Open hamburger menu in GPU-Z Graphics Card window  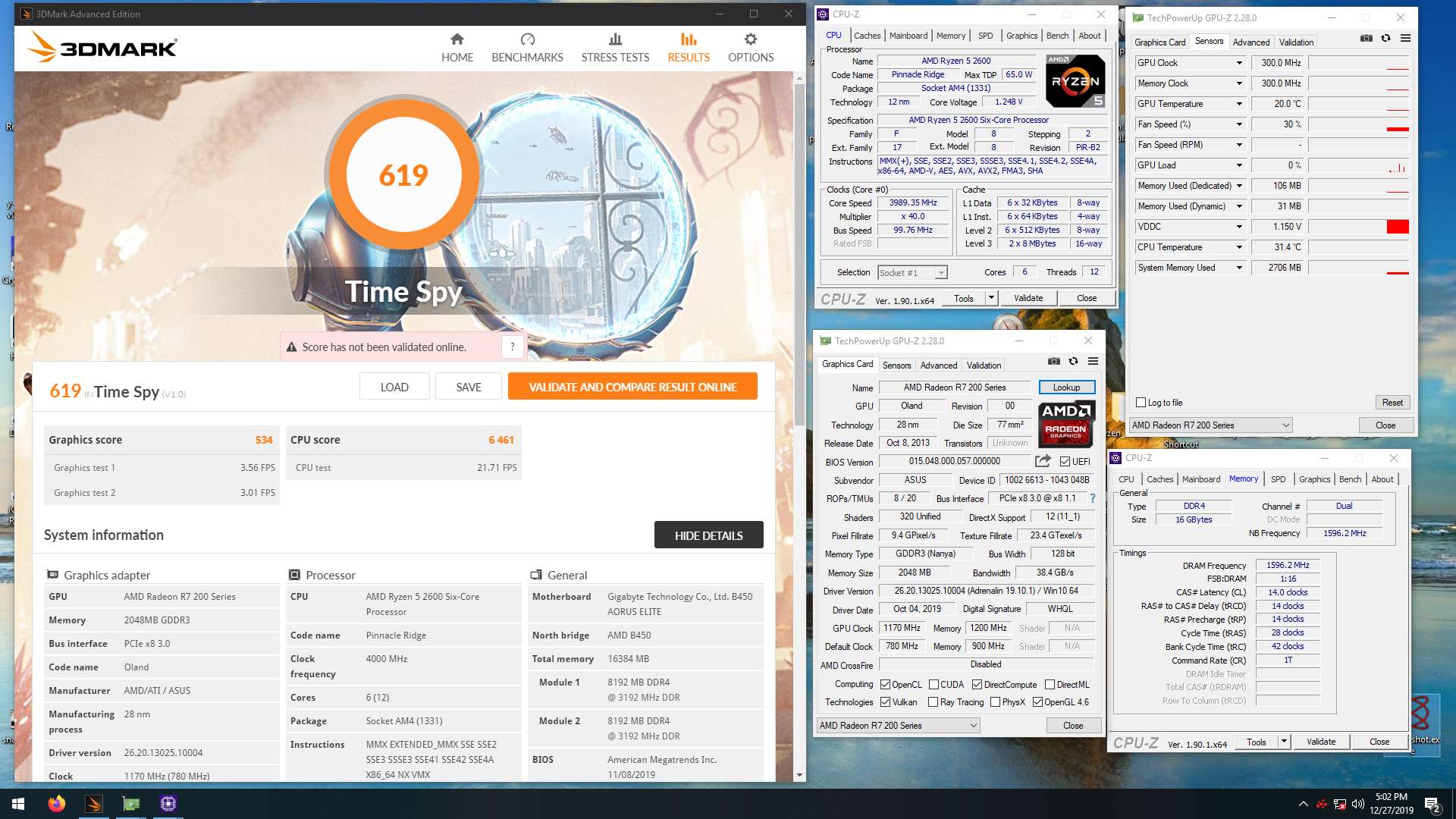pyautogui.click(x=1093, y=361)
